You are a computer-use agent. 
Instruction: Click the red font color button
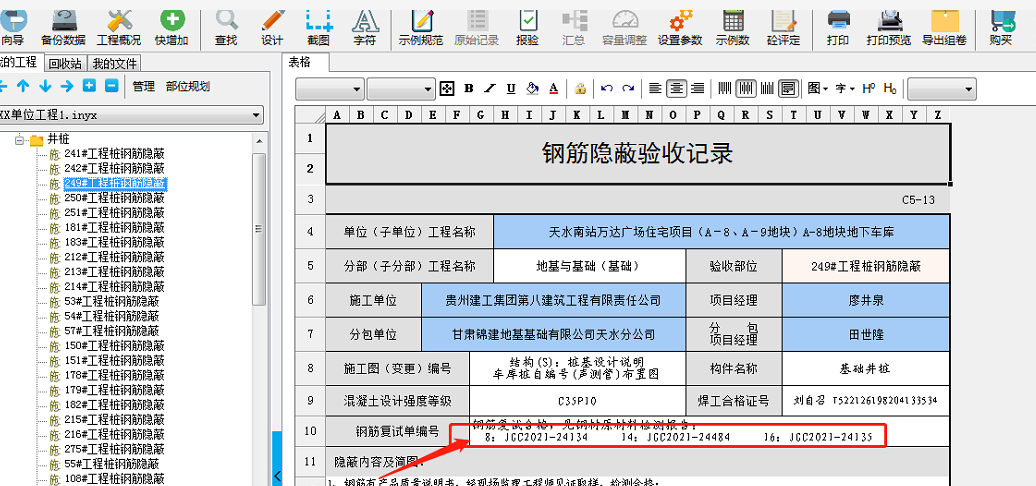[556, 88]
